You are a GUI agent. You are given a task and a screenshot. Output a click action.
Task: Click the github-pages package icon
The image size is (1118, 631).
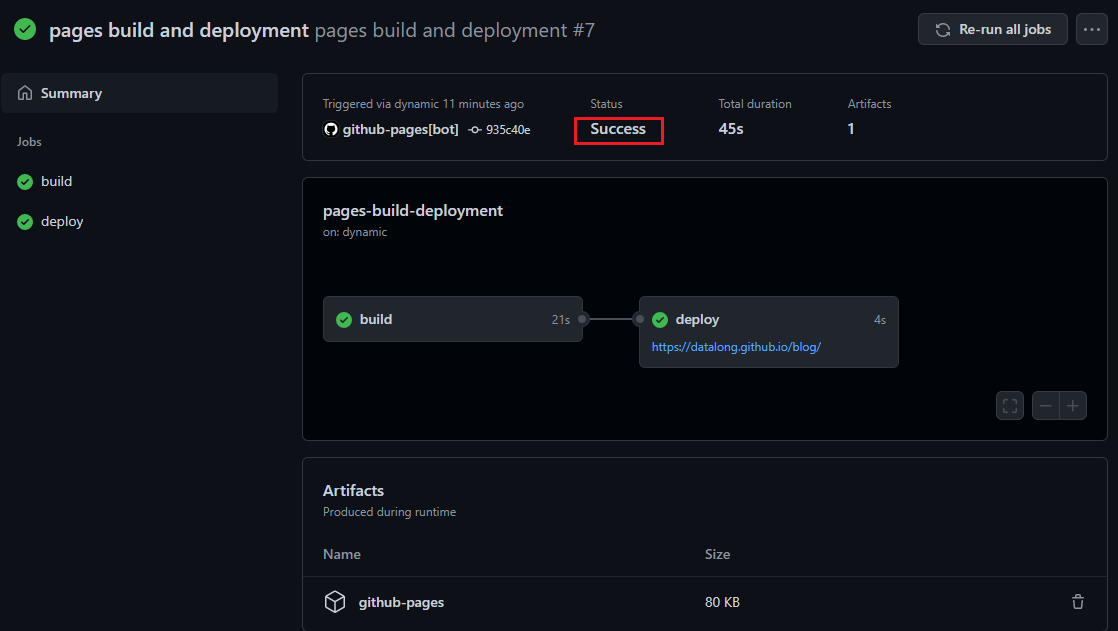pyautogui.click(x=334, y=602)
